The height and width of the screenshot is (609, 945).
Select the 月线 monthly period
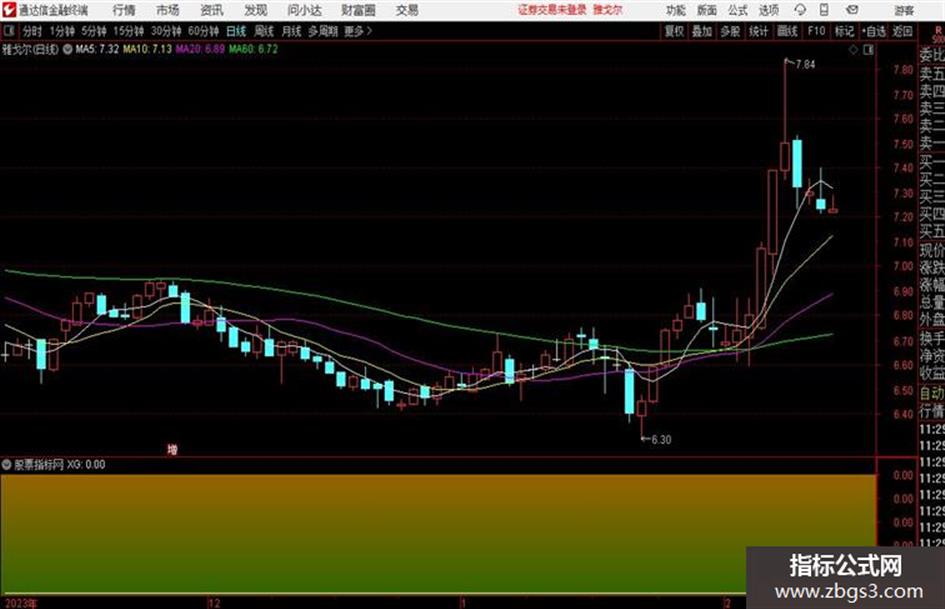coord(292,31)
